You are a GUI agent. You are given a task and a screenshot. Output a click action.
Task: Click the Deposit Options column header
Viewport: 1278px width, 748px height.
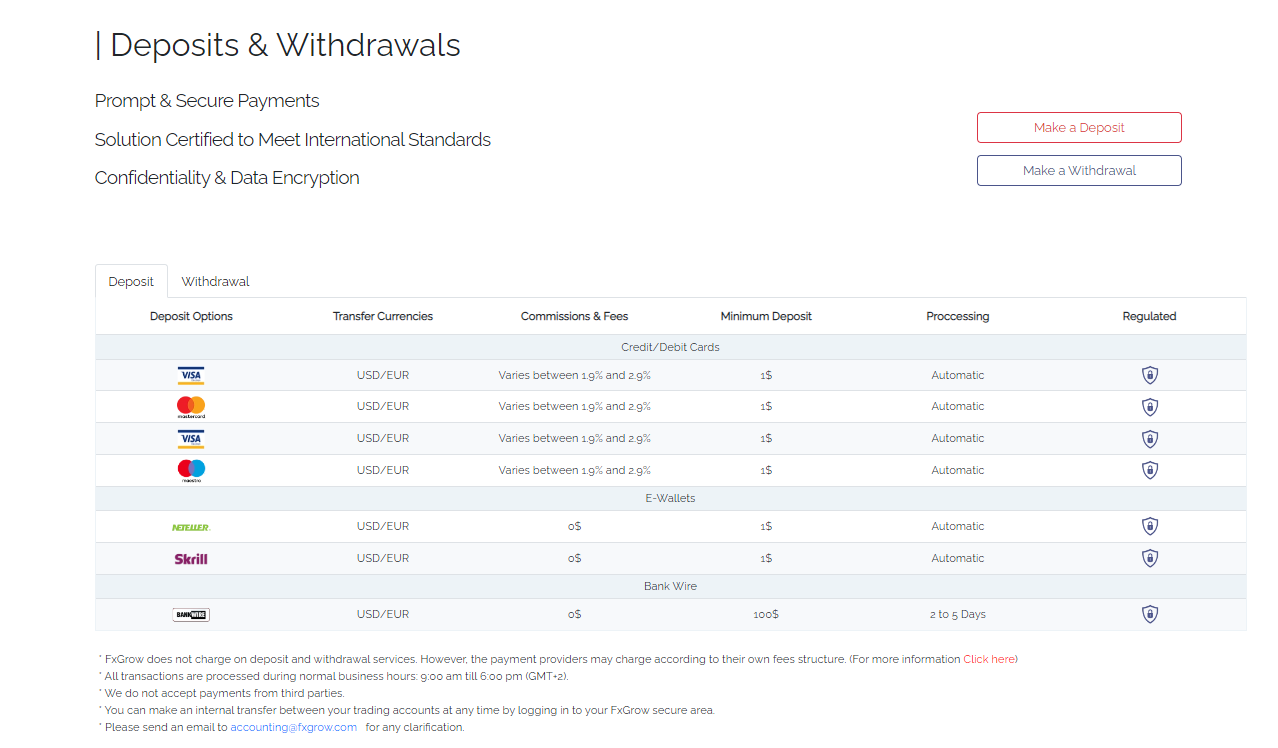click(191, 316)
